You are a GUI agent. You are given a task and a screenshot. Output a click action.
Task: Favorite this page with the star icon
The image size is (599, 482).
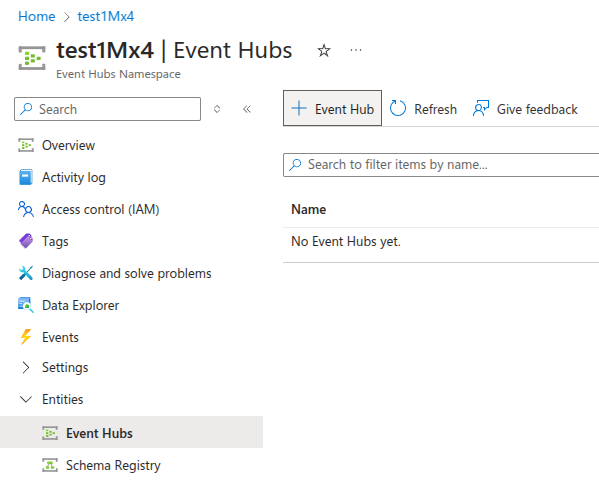click(x=324, y=50)
